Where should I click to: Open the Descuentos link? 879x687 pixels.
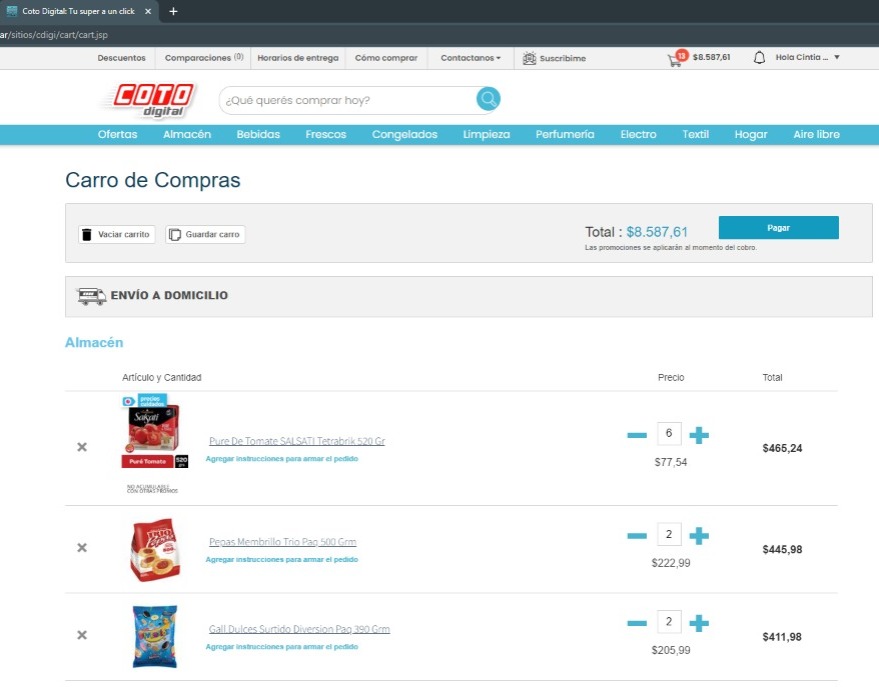121,58
